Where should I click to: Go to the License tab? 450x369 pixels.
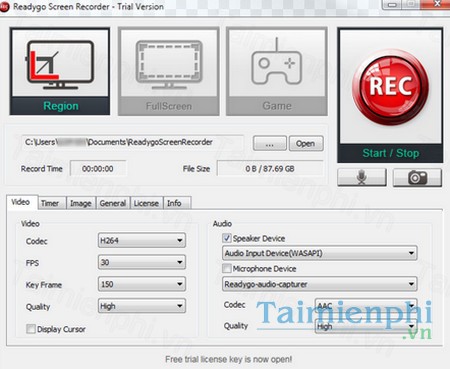pos(146,203)
